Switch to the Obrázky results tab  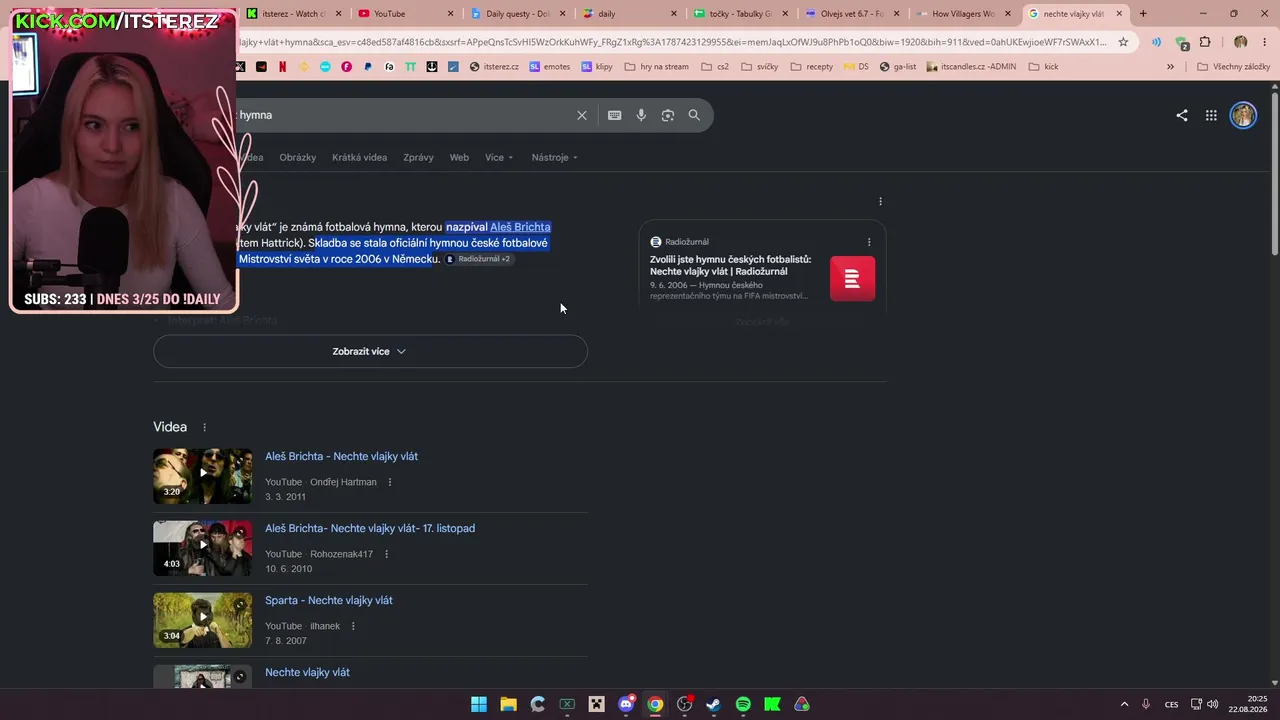point(298,157)
